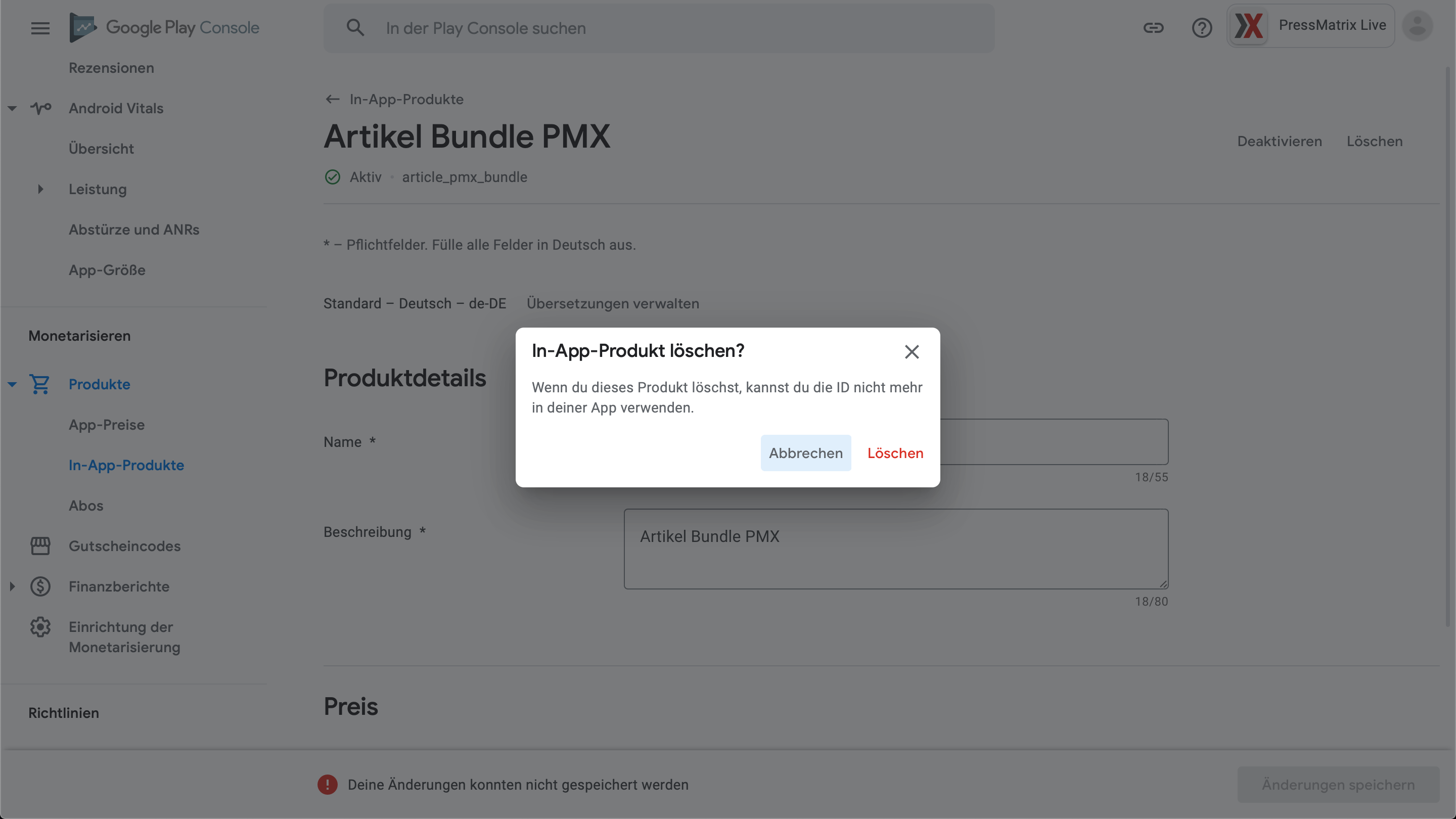Open App-Größe page
The height and width of the screenshot is (819, 1456).
tap(107, 270)
